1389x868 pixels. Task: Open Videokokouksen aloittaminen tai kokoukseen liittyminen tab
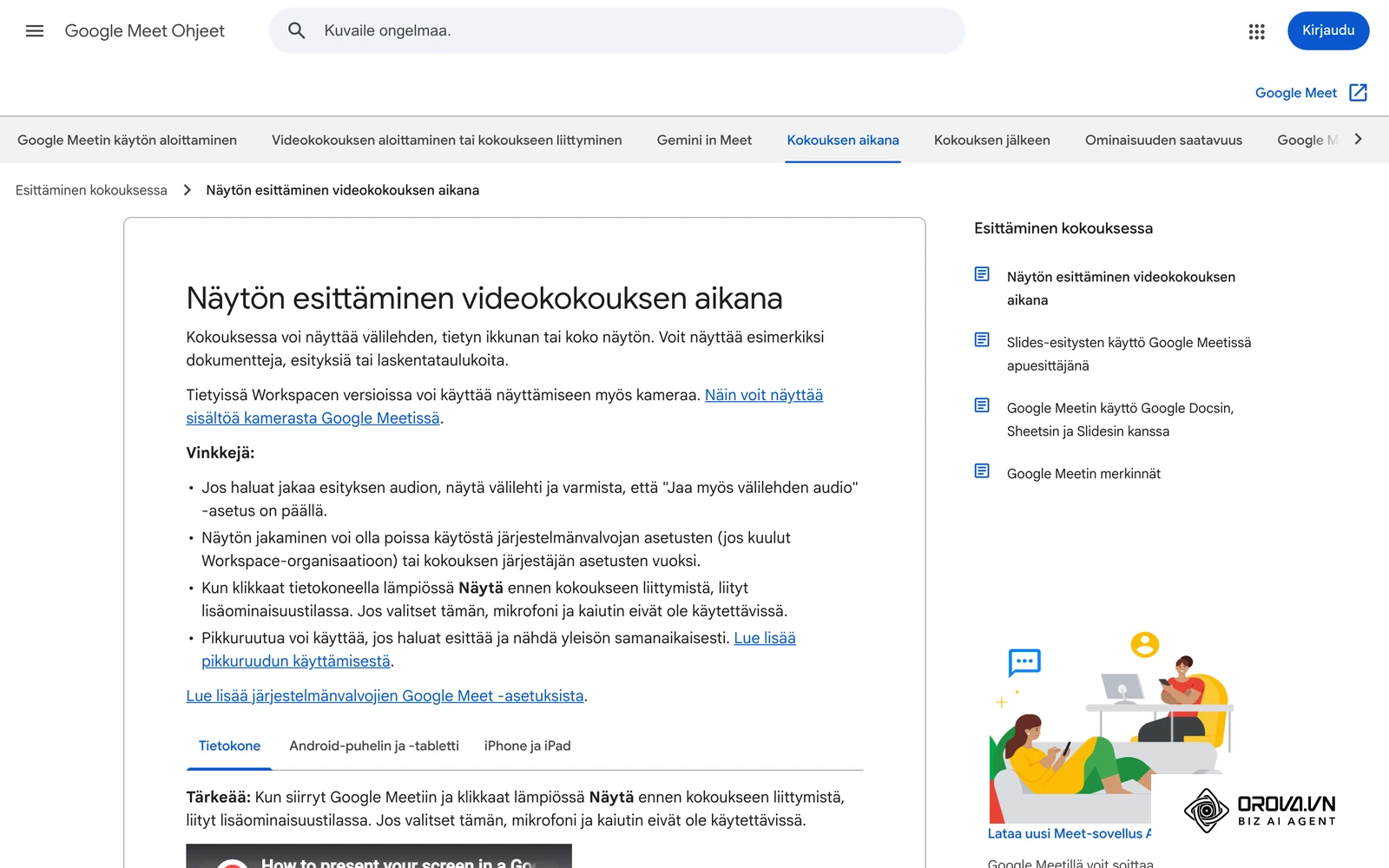click(446, 140)
